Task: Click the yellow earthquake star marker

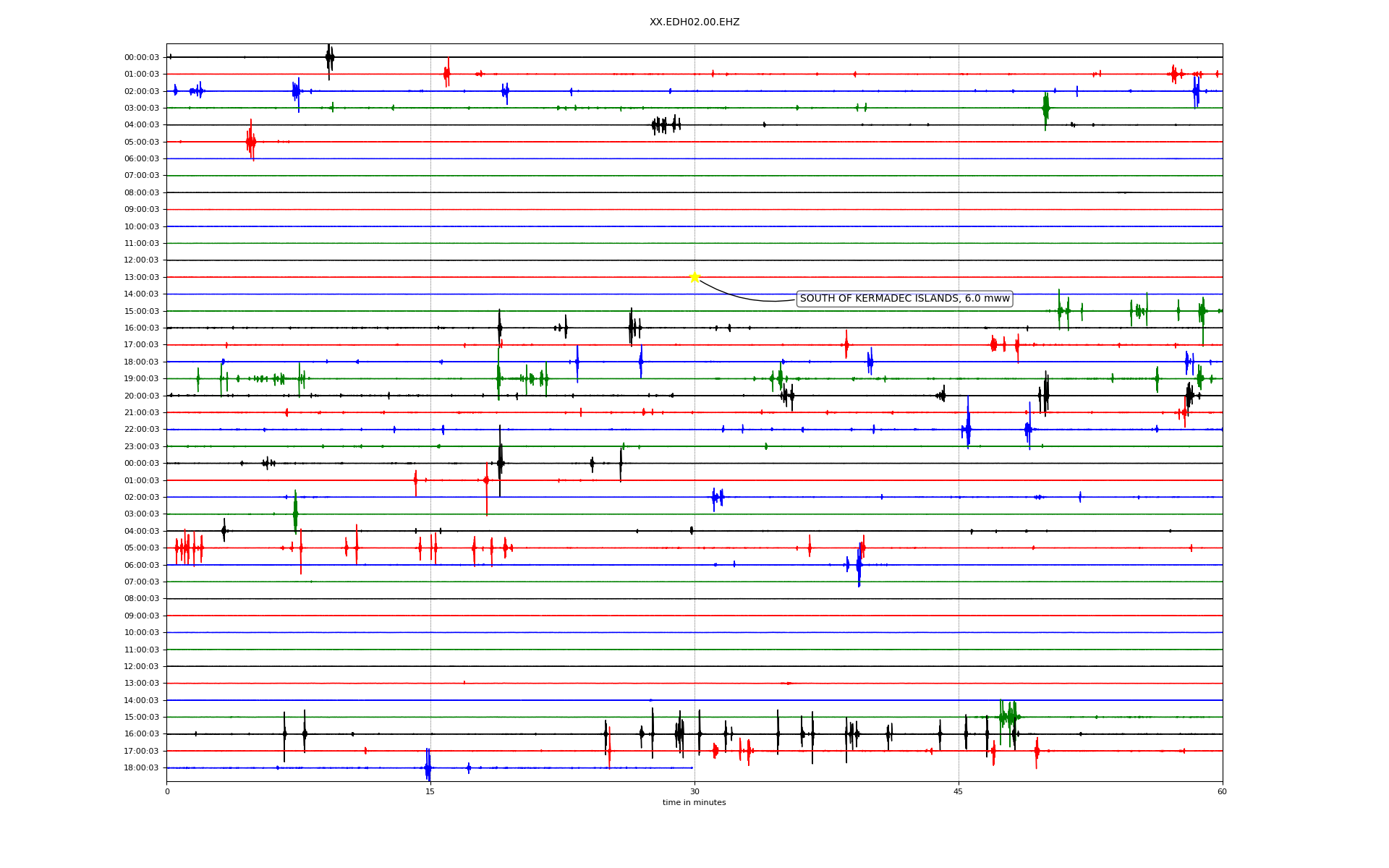Action: point(694,277)
